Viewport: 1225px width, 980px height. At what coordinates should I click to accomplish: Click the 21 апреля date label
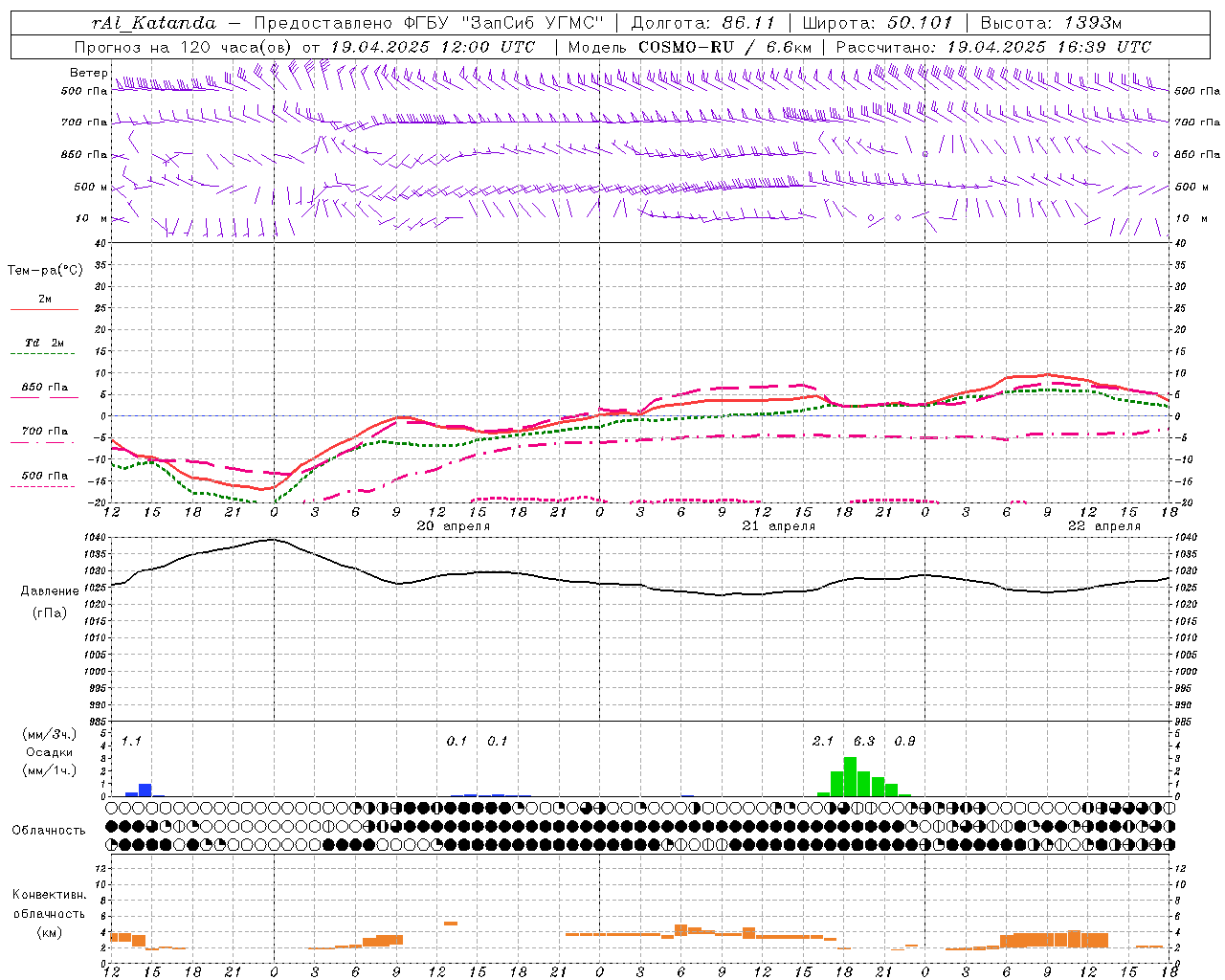click(x=779, y=525)
